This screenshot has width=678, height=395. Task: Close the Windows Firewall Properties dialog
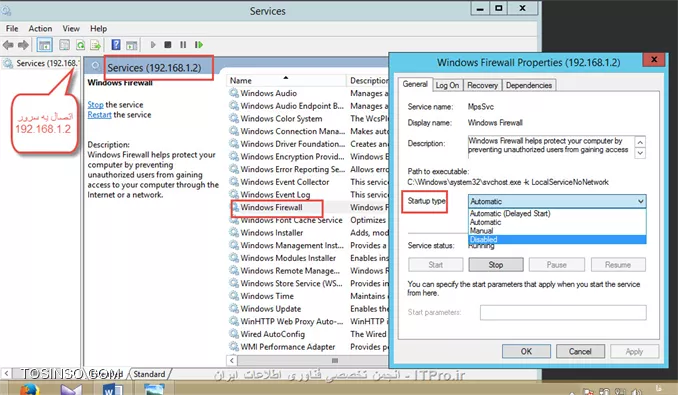(654, 59)
